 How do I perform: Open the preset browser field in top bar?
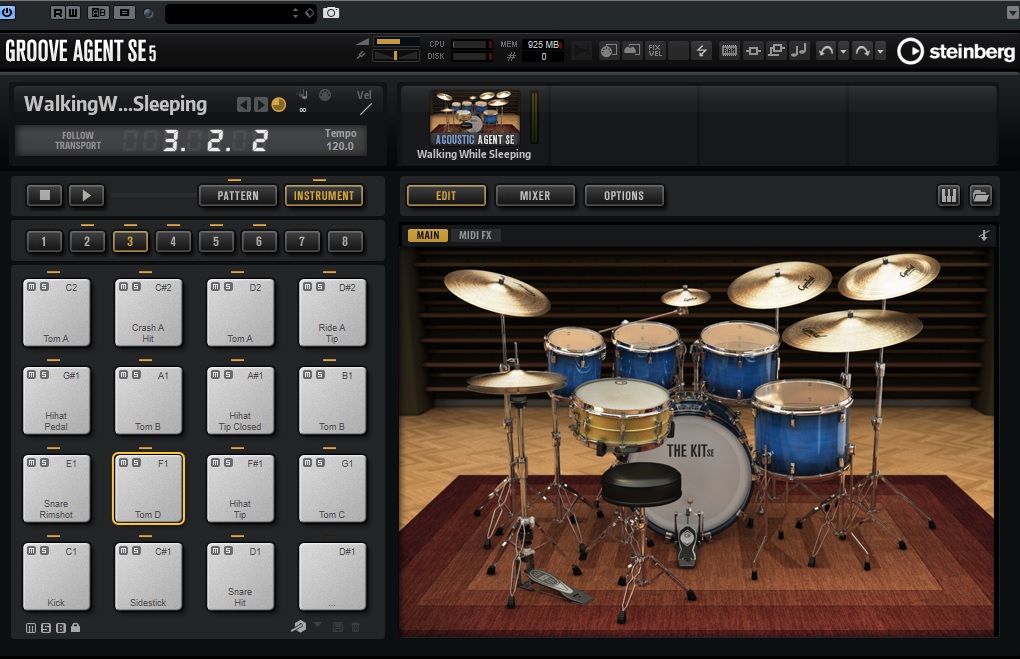[240, 13]
